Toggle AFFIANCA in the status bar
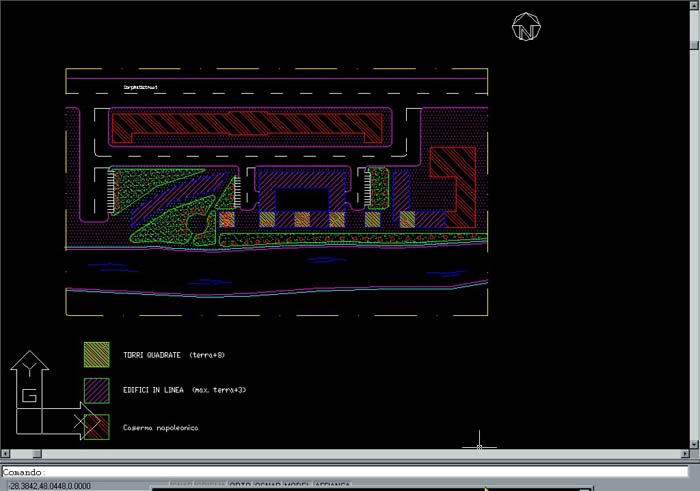700x491 pixels. pos(333,485)
